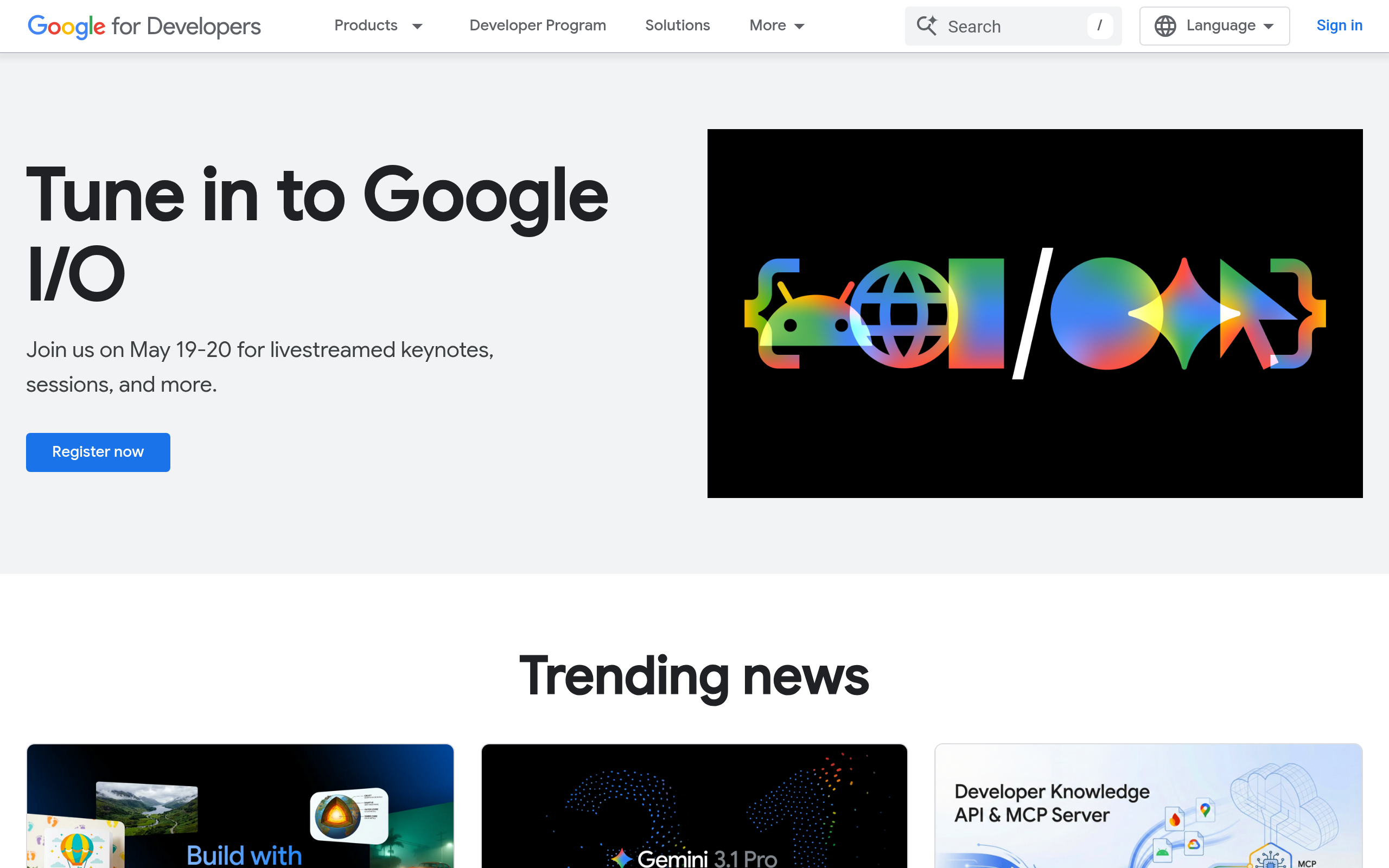Image resolution: width=1389 pixels, height=868 pixels.
Task: Click the Google I/O banner image
Action: pos(1034,313)
